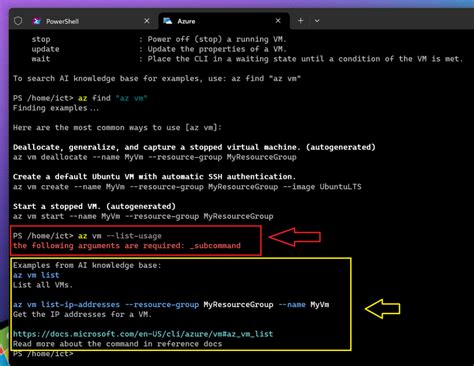Click the 'az vm list' example command
The width and height of the screenshot is (474, 366).
pyautogui.click(x=36, y=275)
